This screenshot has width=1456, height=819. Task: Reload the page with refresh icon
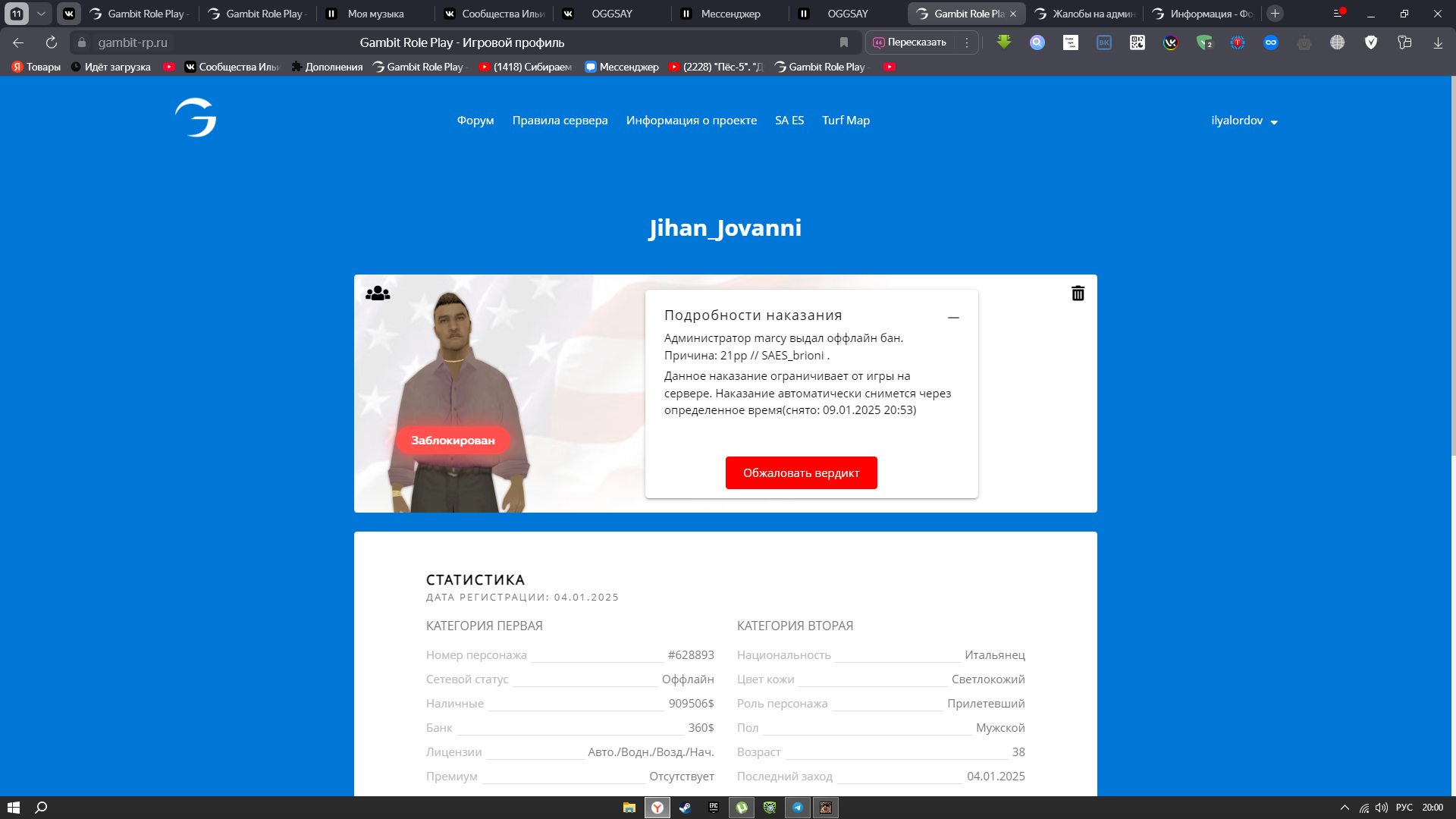[52, 42]
